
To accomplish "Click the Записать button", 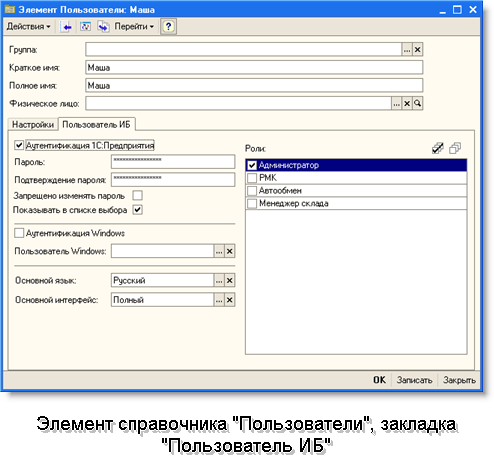I will coord(414,380).
